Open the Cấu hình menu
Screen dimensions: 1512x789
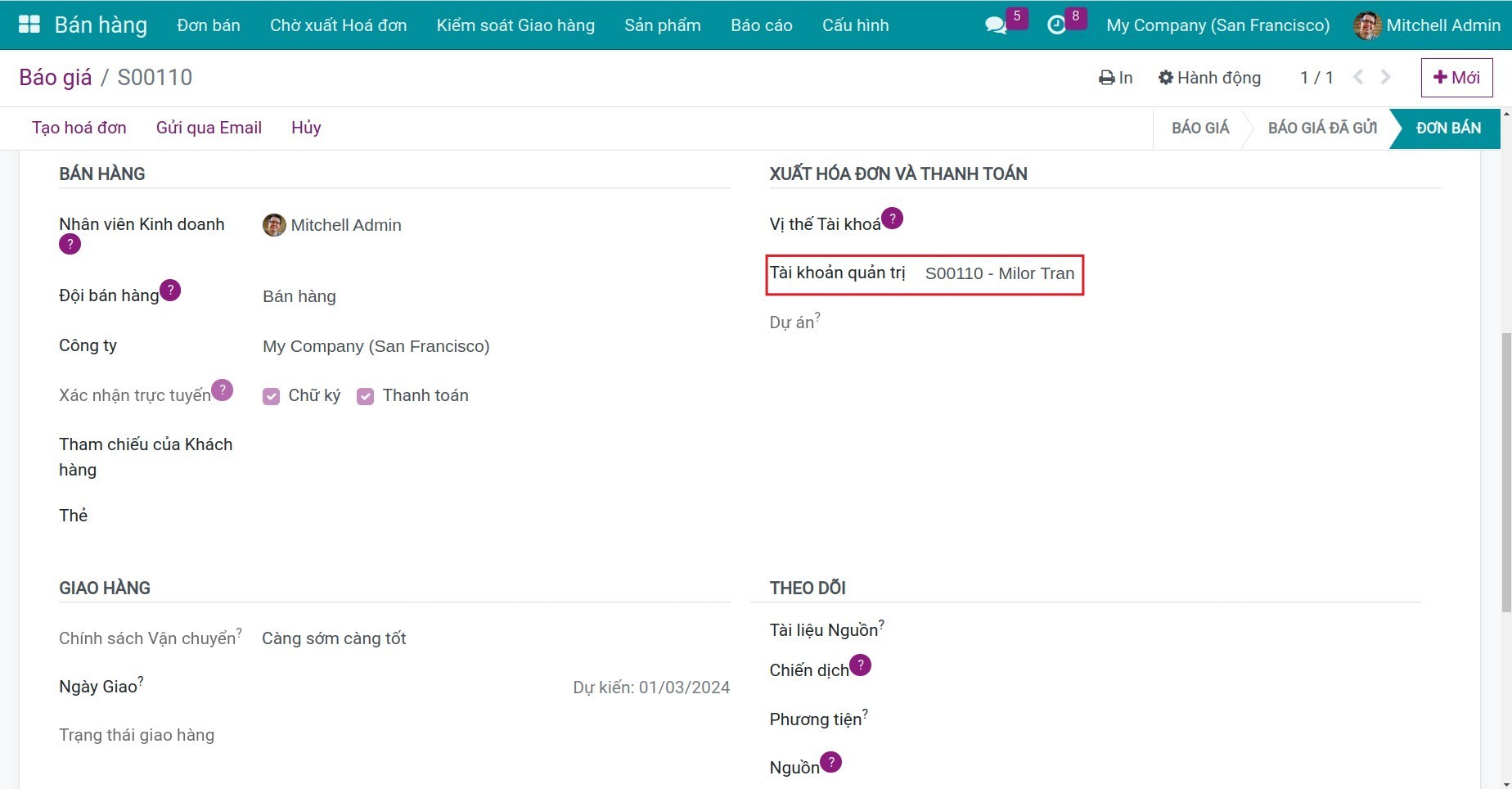[x=855, y=25]
